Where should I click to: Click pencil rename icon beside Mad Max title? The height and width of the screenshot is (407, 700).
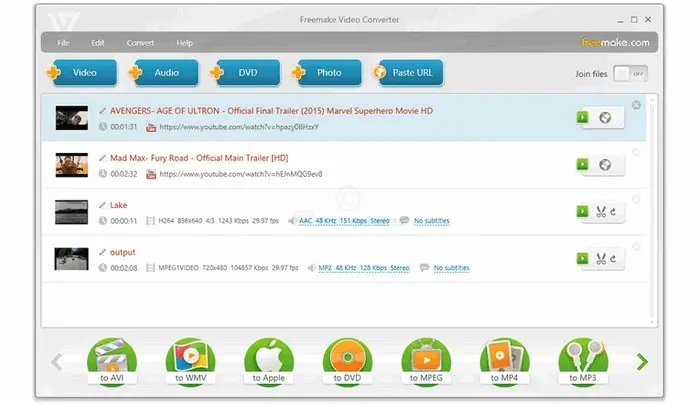pos(102,158)
